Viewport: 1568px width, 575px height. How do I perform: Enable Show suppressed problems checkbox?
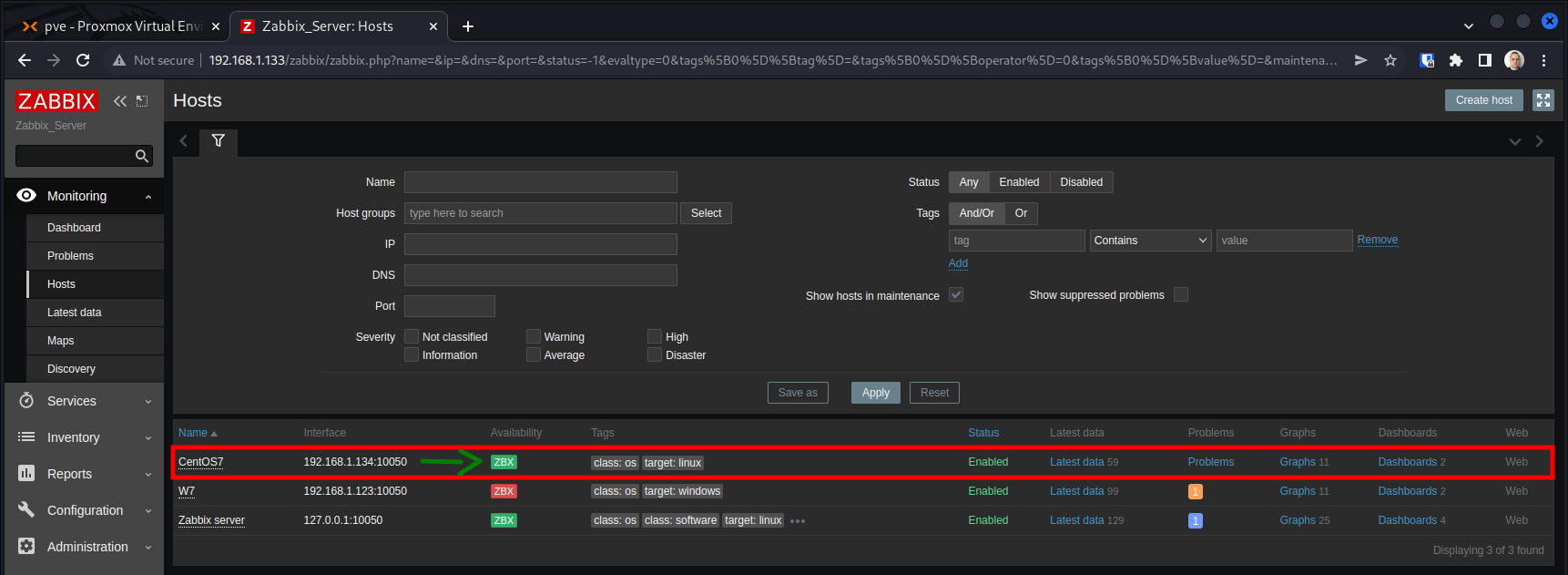tap(1181, 294)
